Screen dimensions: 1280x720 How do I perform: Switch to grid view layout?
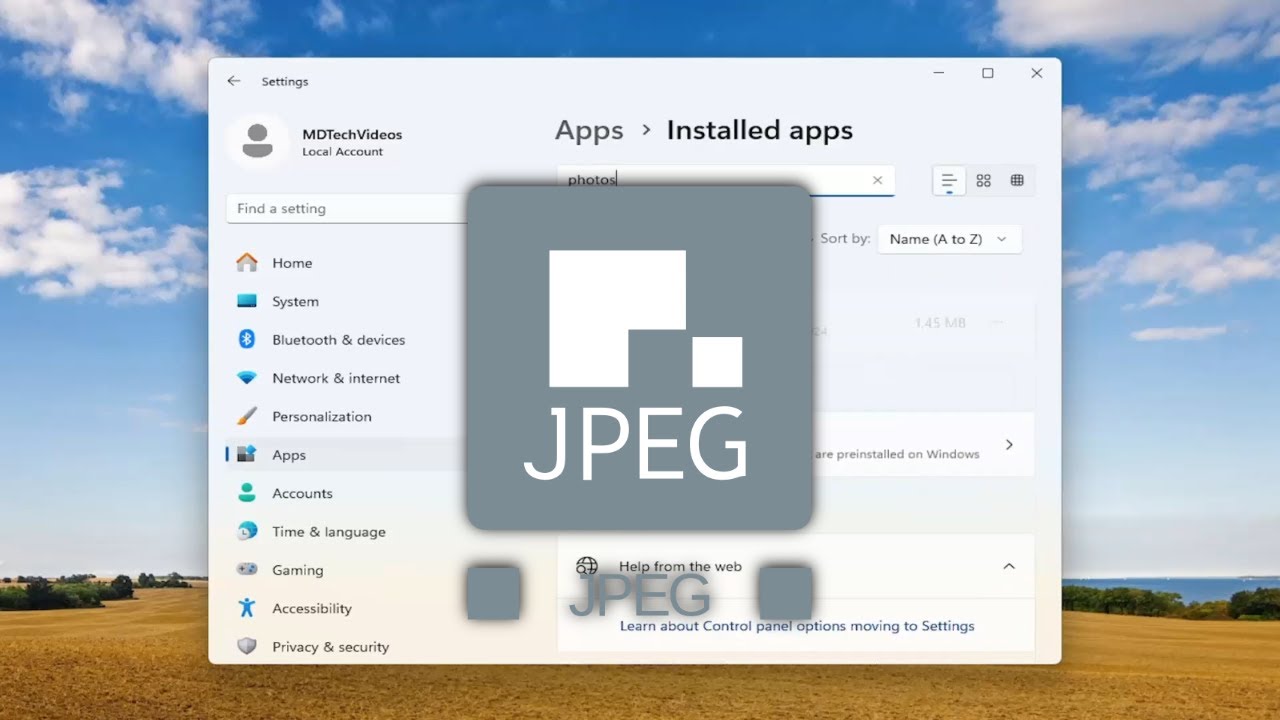click(983, 180)
